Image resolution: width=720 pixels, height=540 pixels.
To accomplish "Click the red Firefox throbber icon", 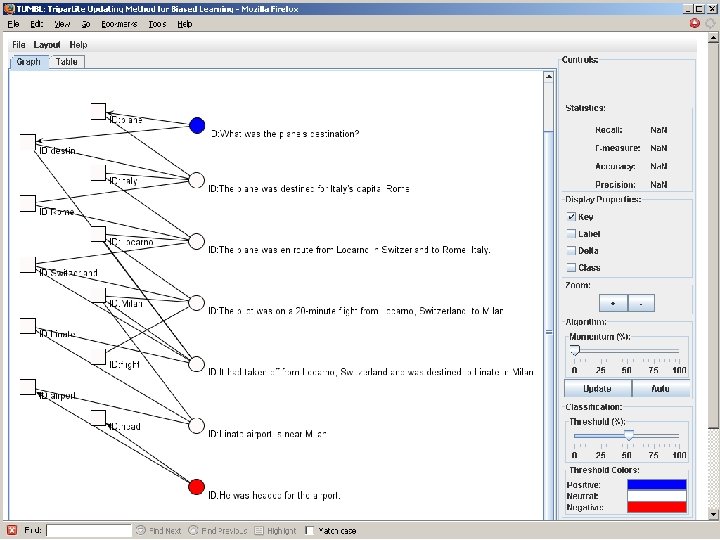I will pos(695,23).
